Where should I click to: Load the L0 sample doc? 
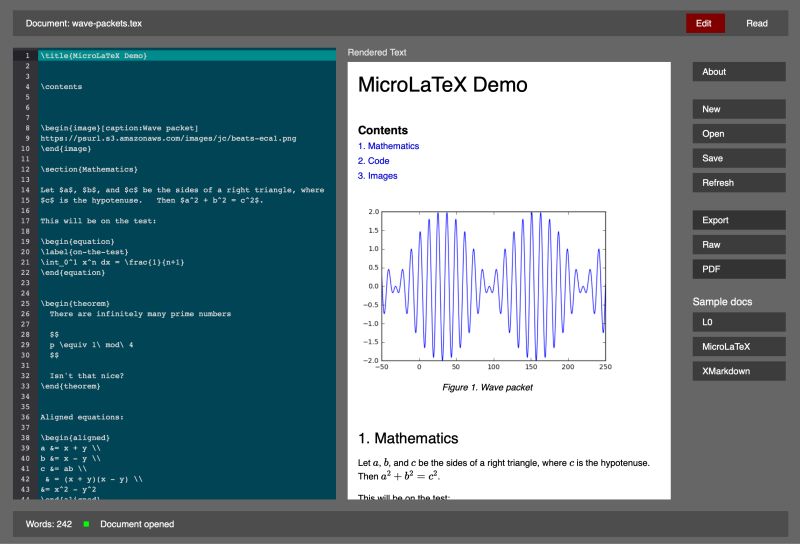[739, 322]
